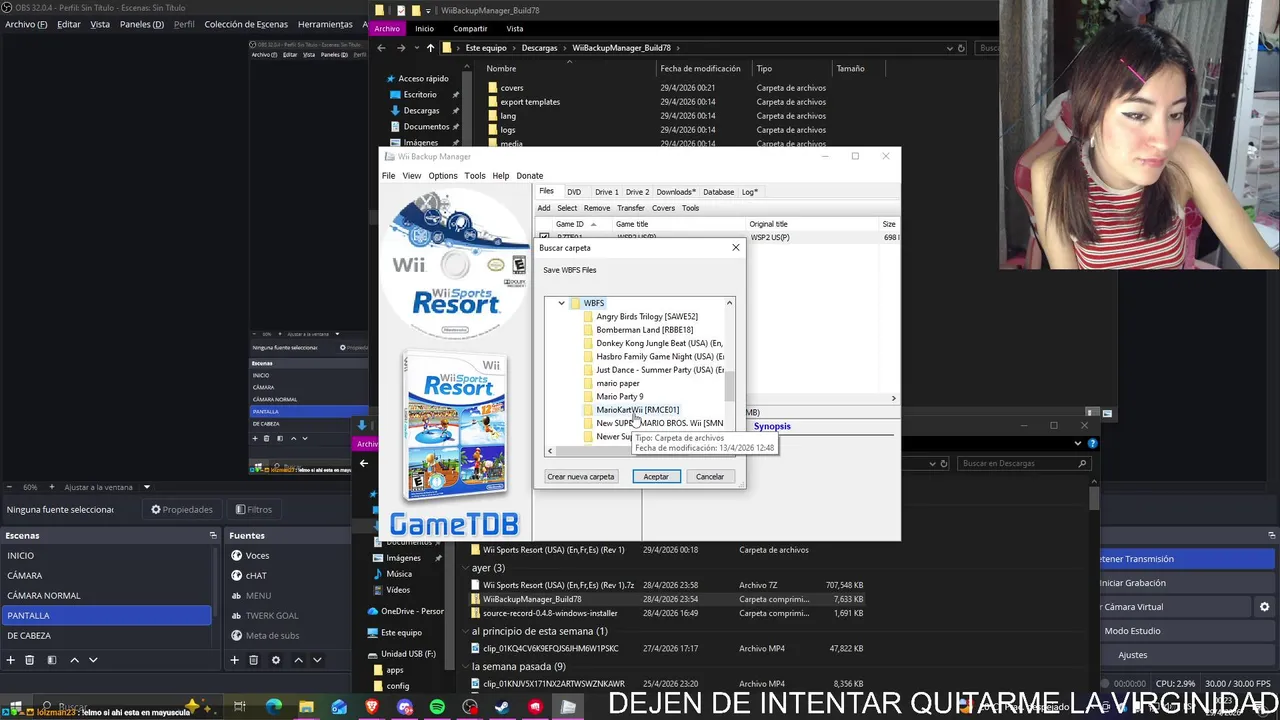Open Discord from the taskbar
The image size is (1280, 720).
(404, 707)
